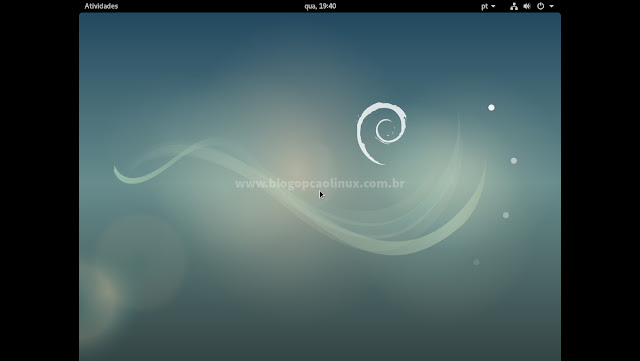Open the clock and calendar at qua, 19:40

pyautogui.click(x=320, y=6)
